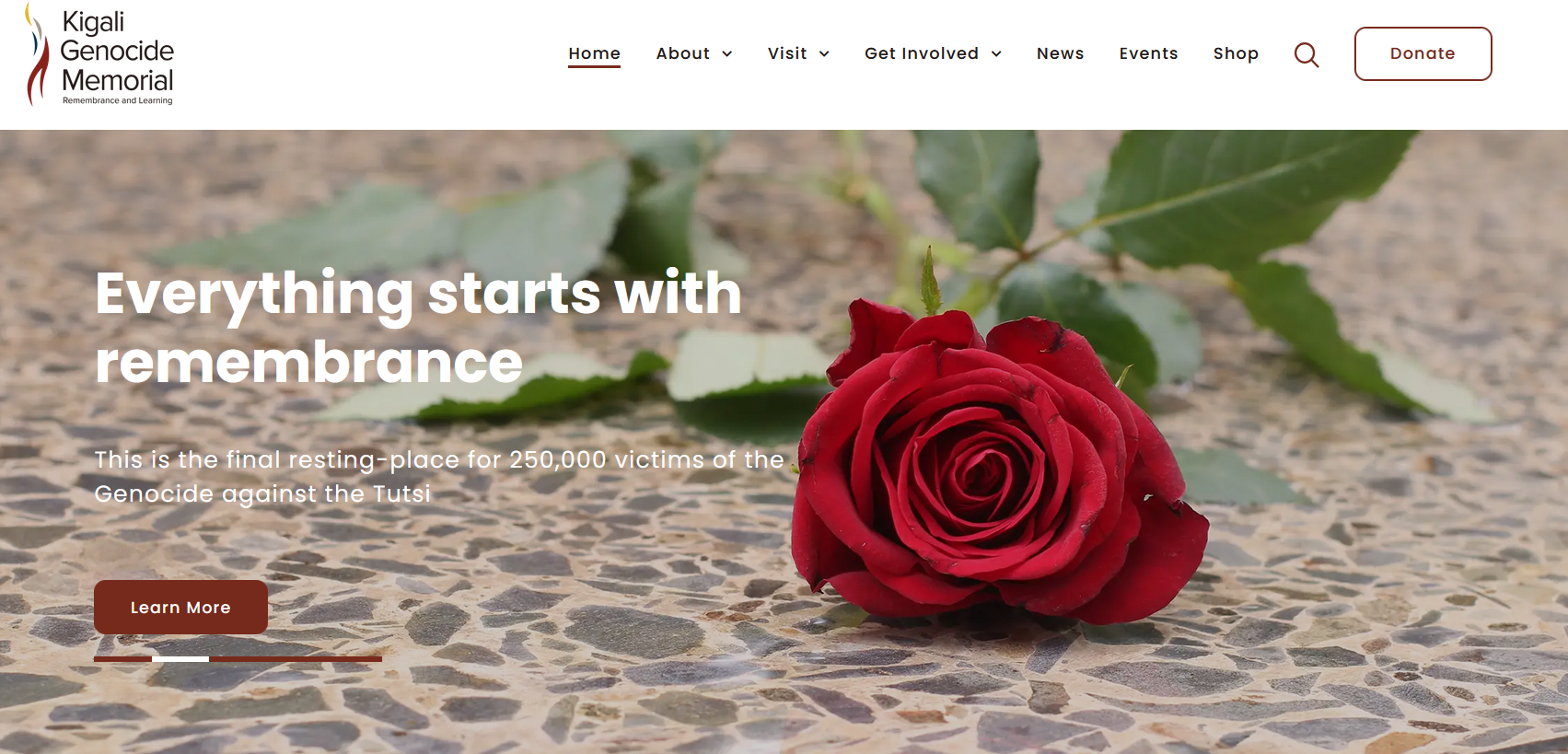This screenshot has width=1568, height=754.
Task: Expand the Get Involved dropdown chevron
Action: pos(996,54)
